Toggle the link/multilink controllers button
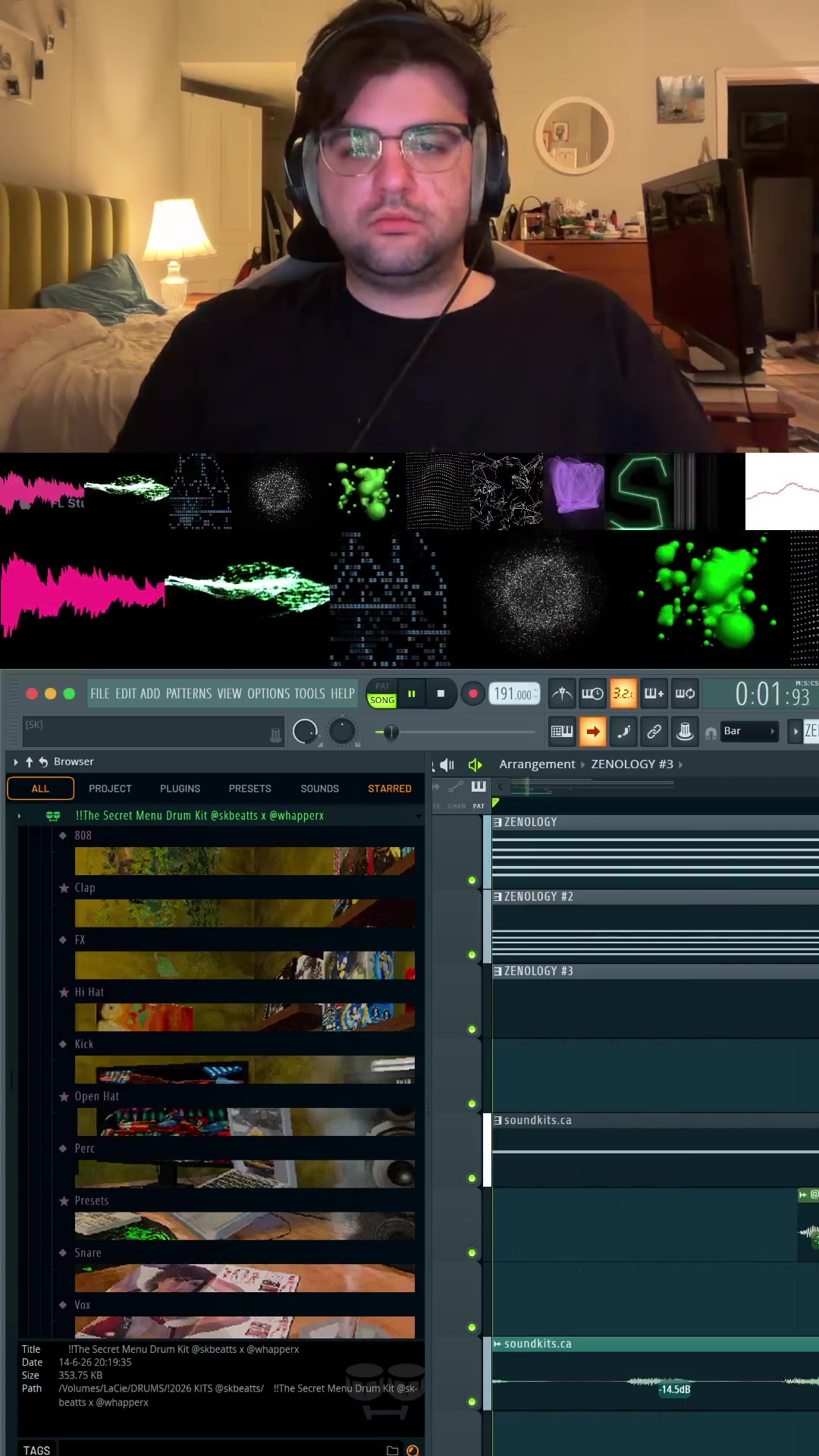The height and width of the screenshot is (1456, 819). tap(654, 732)
